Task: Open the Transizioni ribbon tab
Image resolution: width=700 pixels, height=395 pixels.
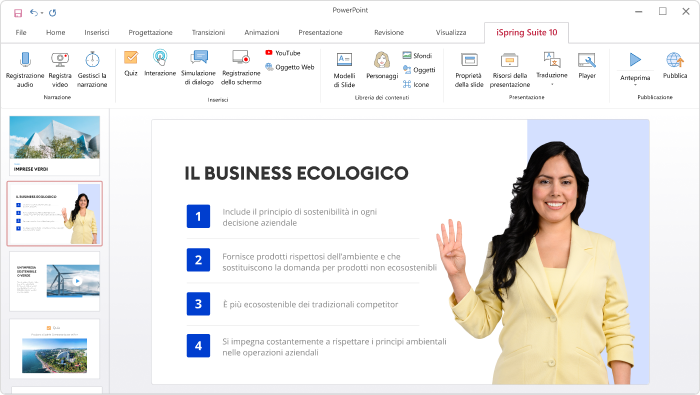Action: pyautogui.click(x=208, y=33)
